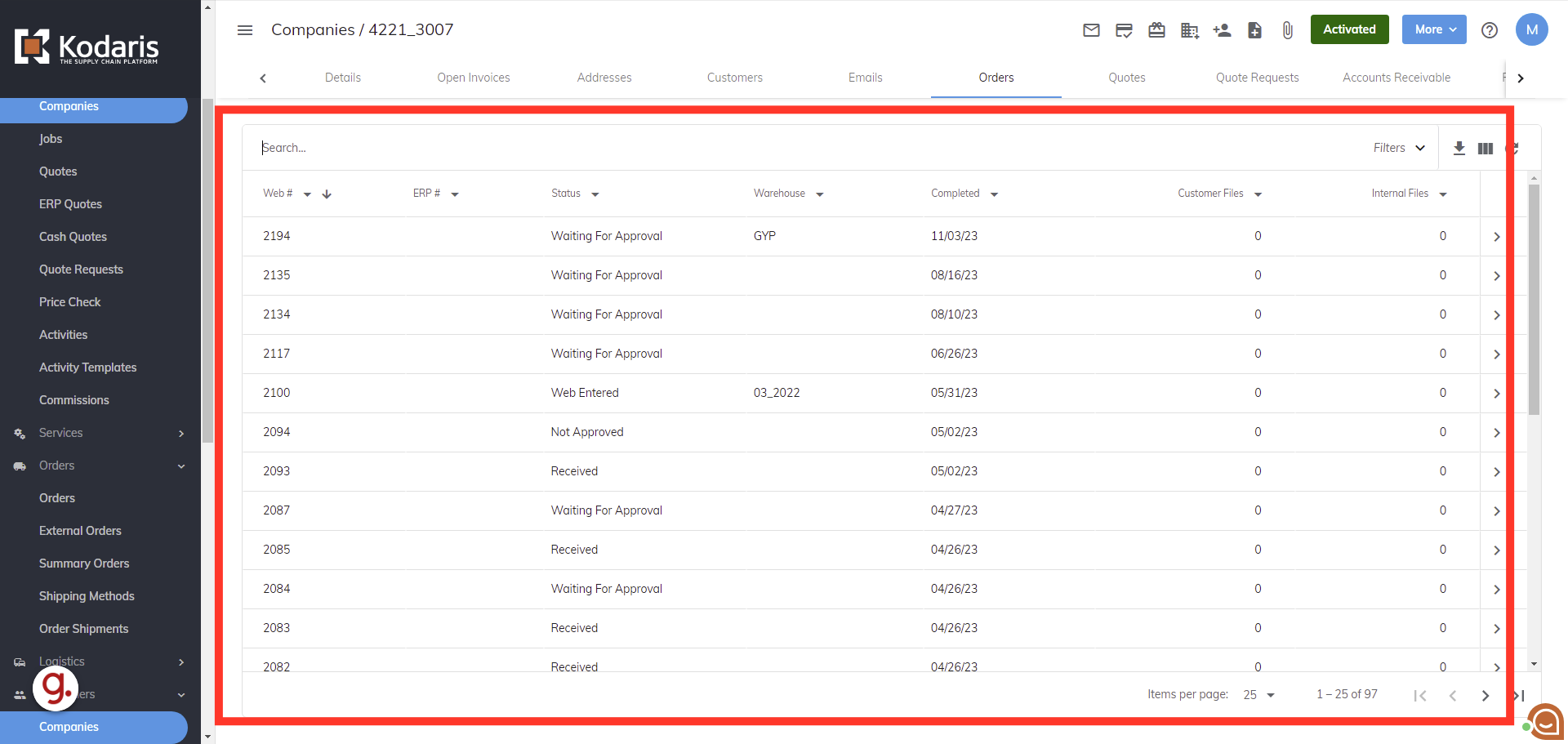The height and width of the screenshot is (744, 1568).
Task: Click the add document icon
Action: tap(1255, 30)
